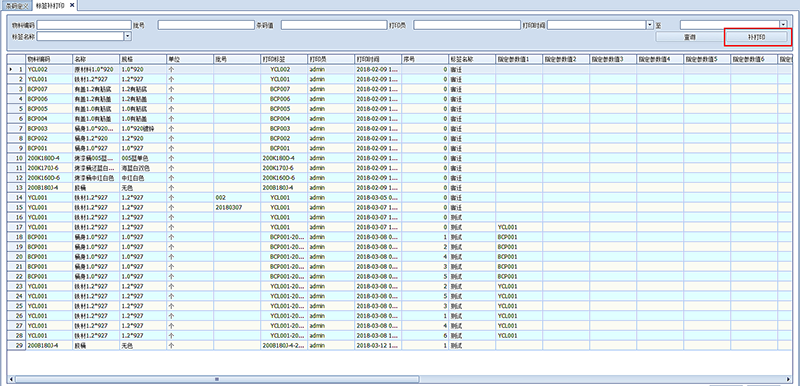Open the end date dropdown after 至
The width and height of the screenshot is (800, 386).
click(783, 24)
